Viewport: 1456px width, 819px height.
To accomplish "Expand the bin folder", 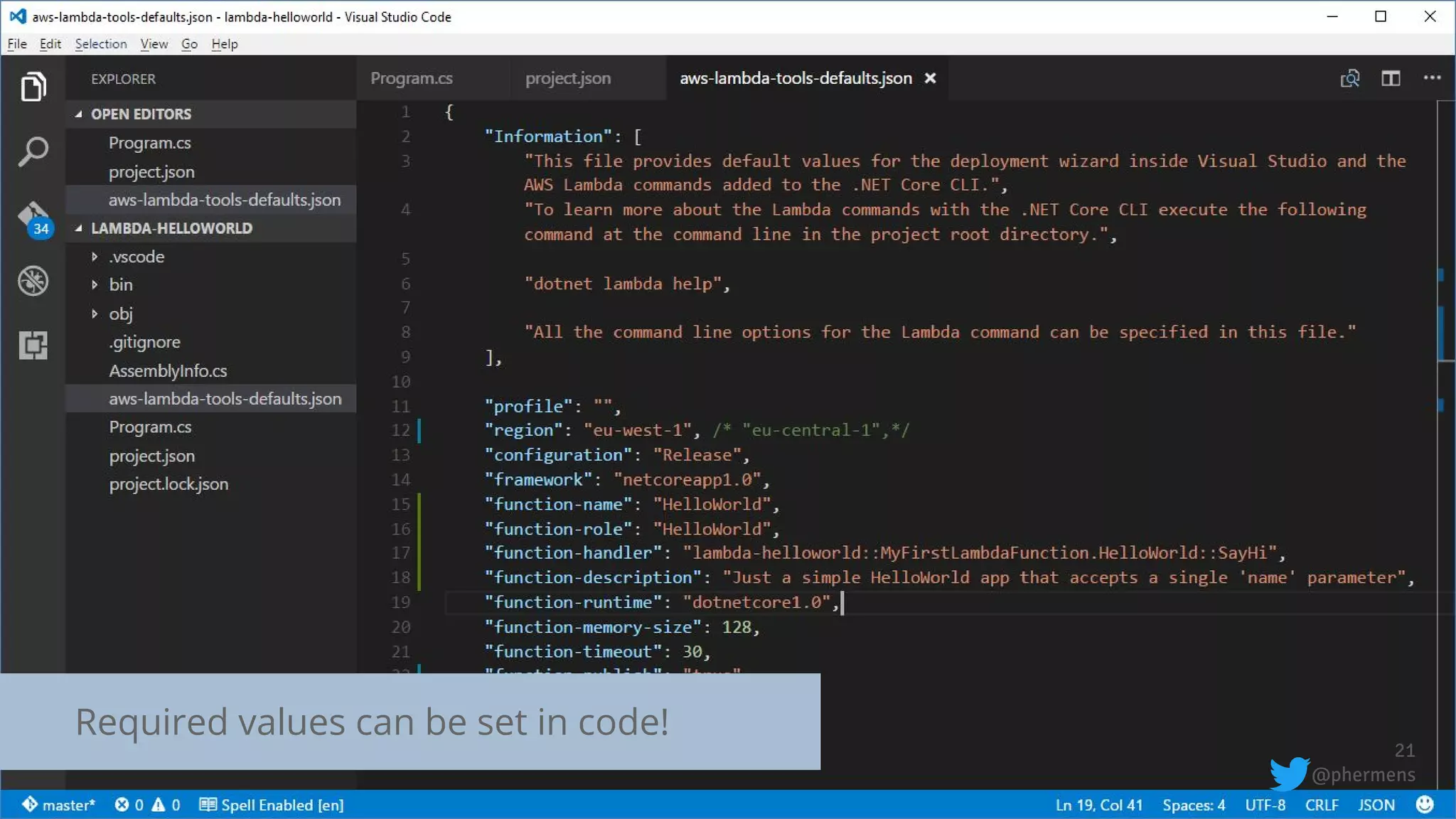I will coord(95,285).
